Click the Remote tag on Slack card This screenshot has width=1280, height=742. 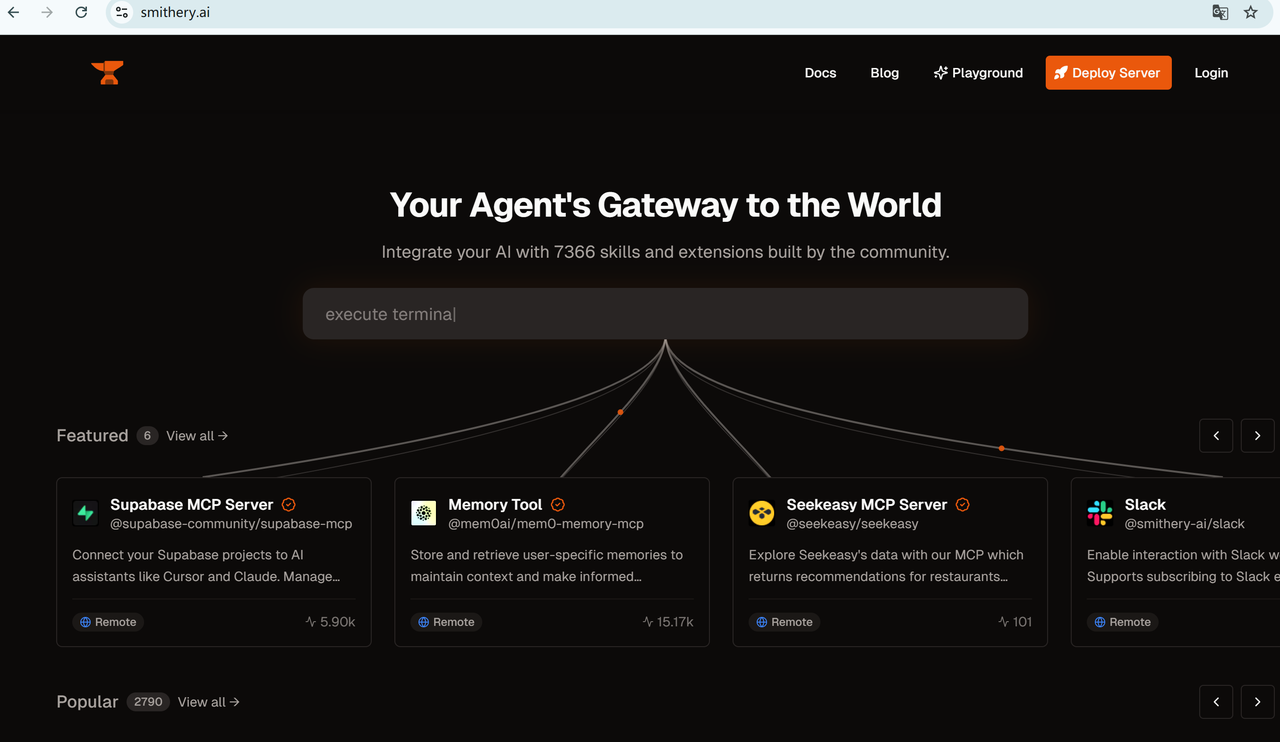[x=1122, y=622]
